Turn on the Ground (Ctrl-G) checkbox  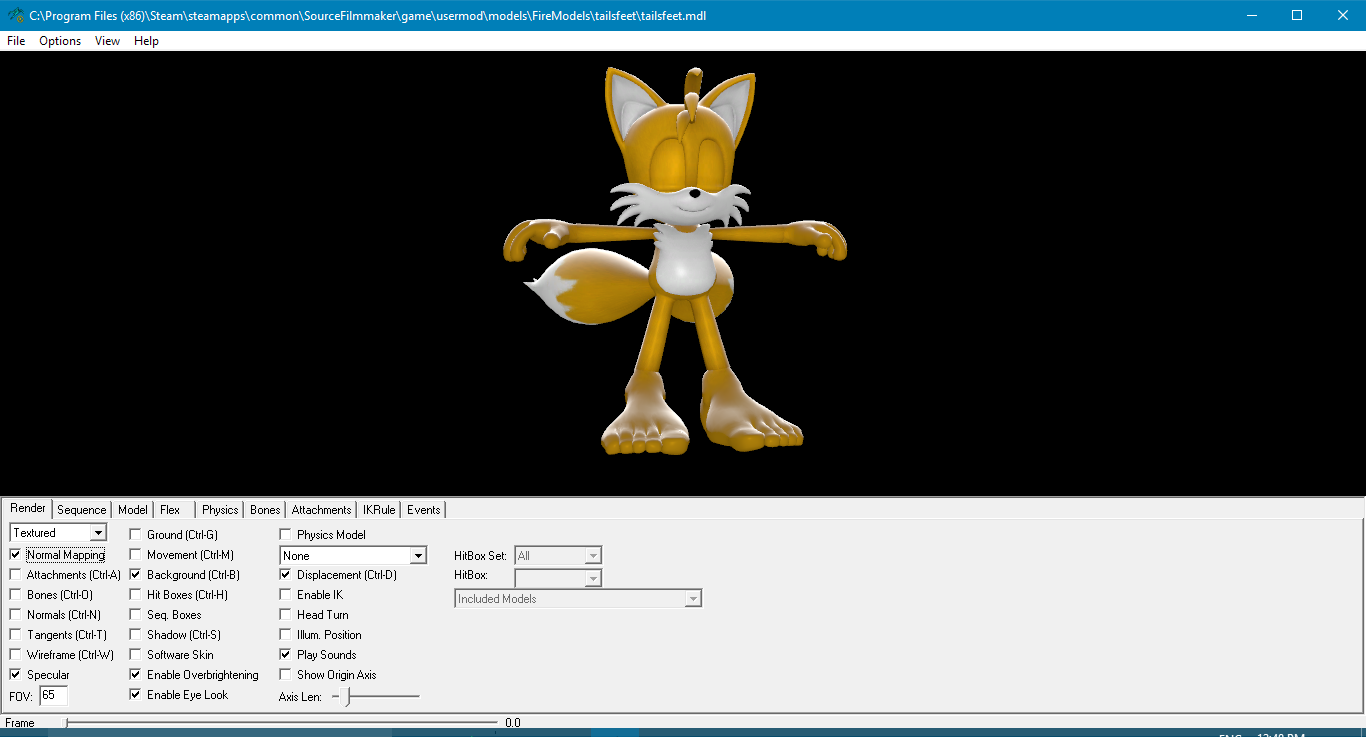(136, 535)
